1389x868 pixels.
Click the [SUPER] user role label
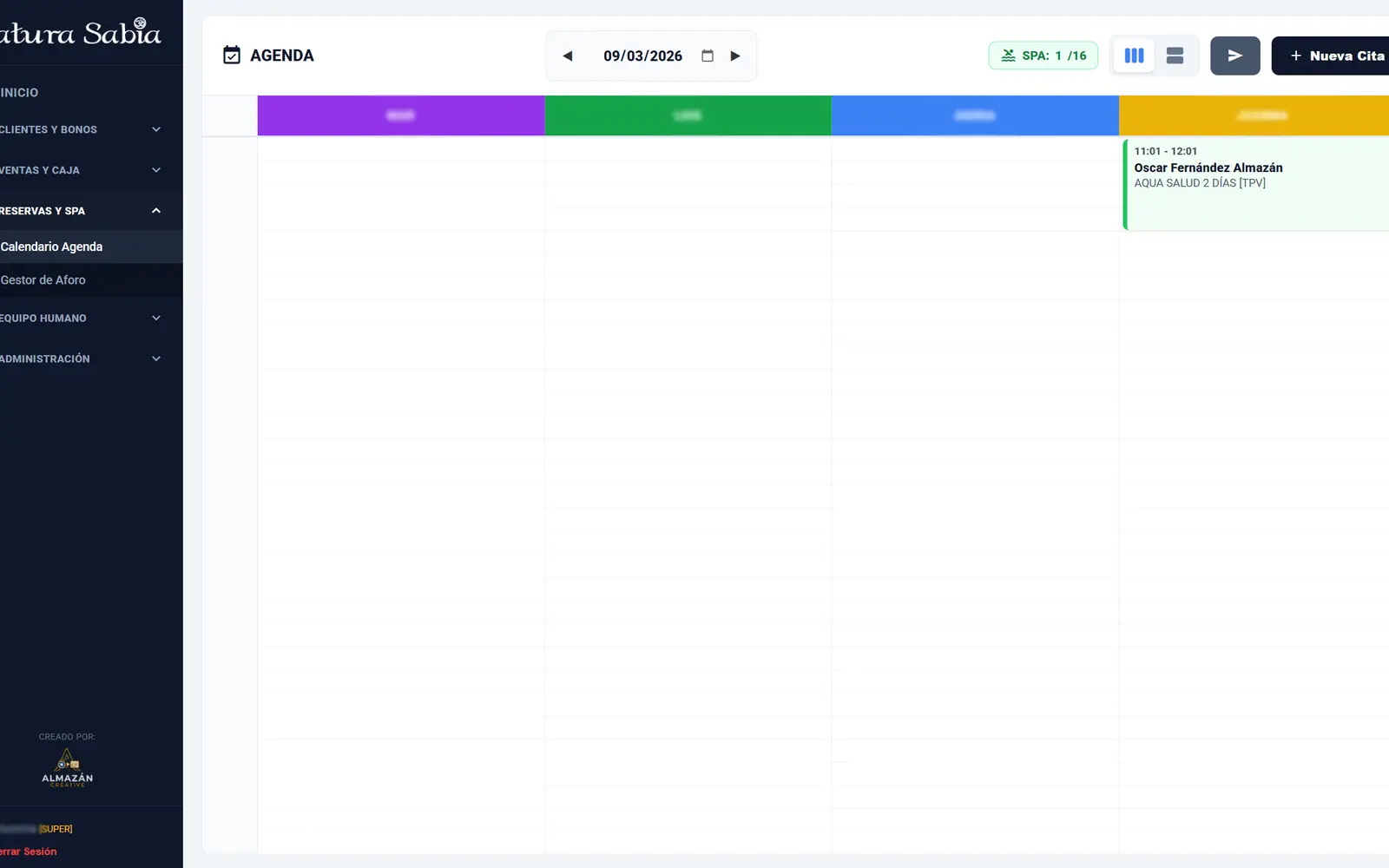[56, 829]
